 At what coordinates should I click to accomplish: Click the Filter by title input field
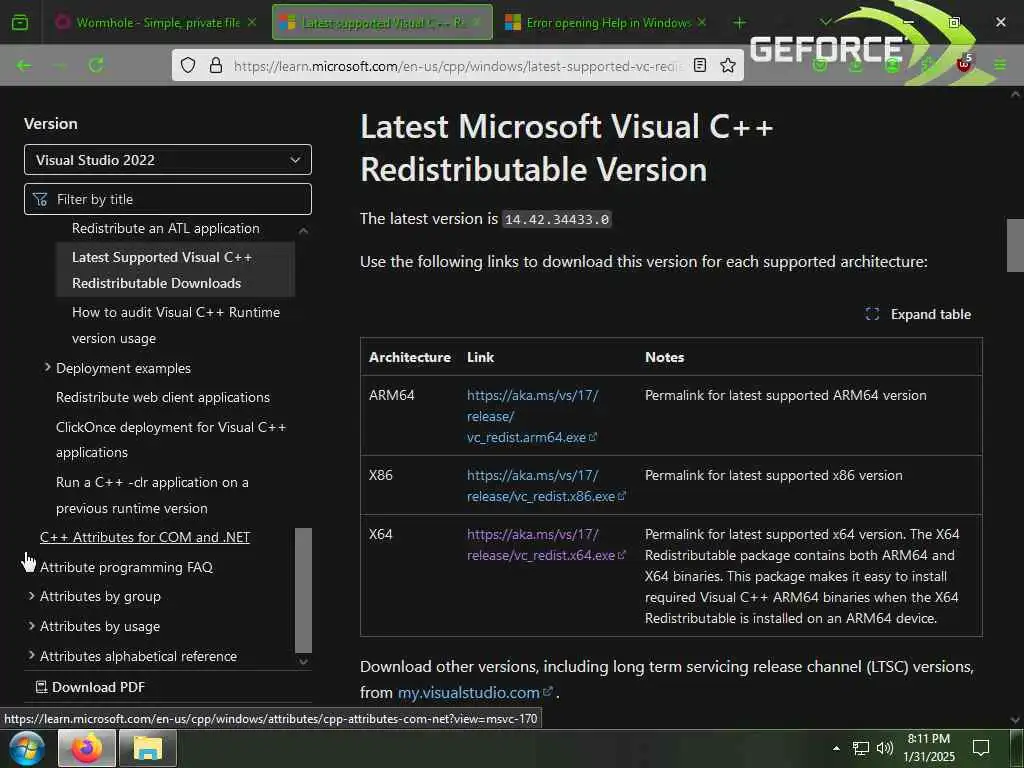(x=168, y=199)
